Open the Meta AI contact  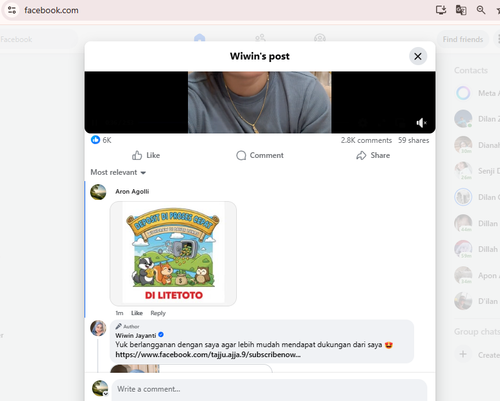tap(477, 93)
